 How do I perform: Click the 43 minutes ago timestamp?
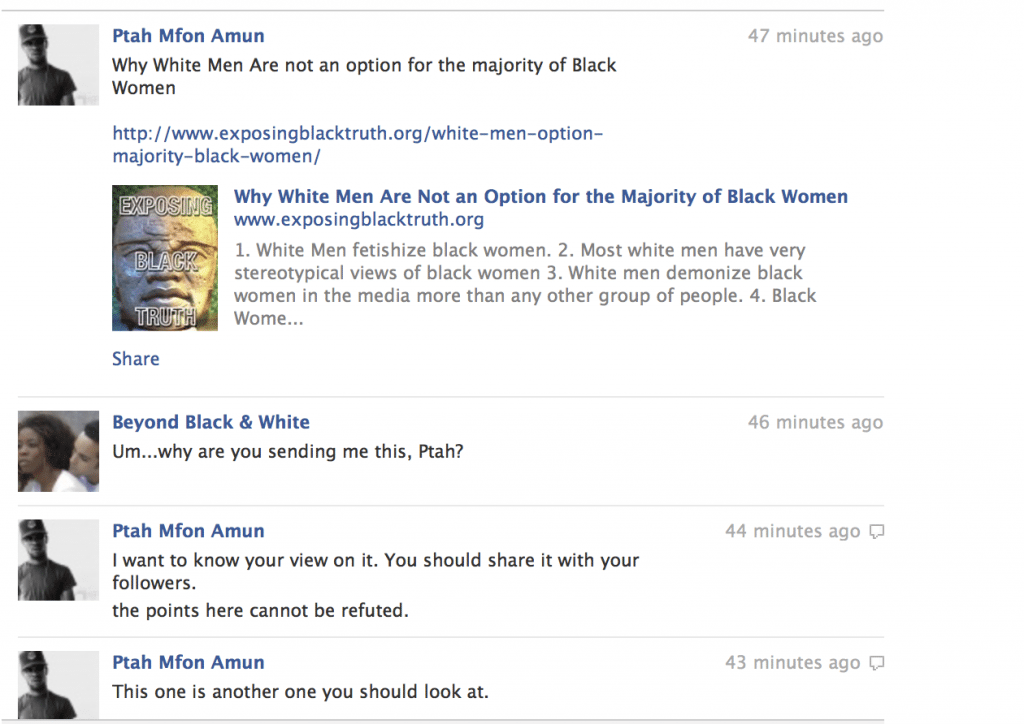click(792, 663)
